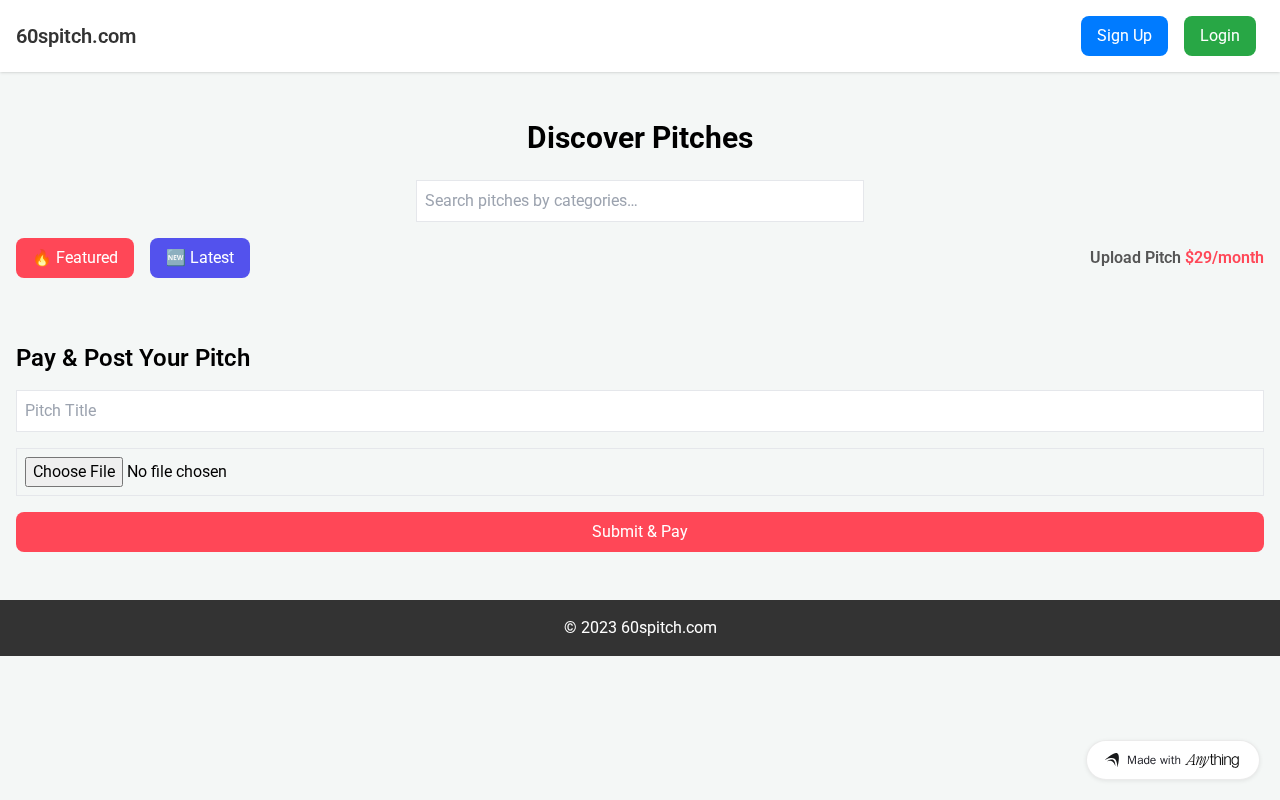
Task: Click the No file chosen text
Action: tap(177, 472)
